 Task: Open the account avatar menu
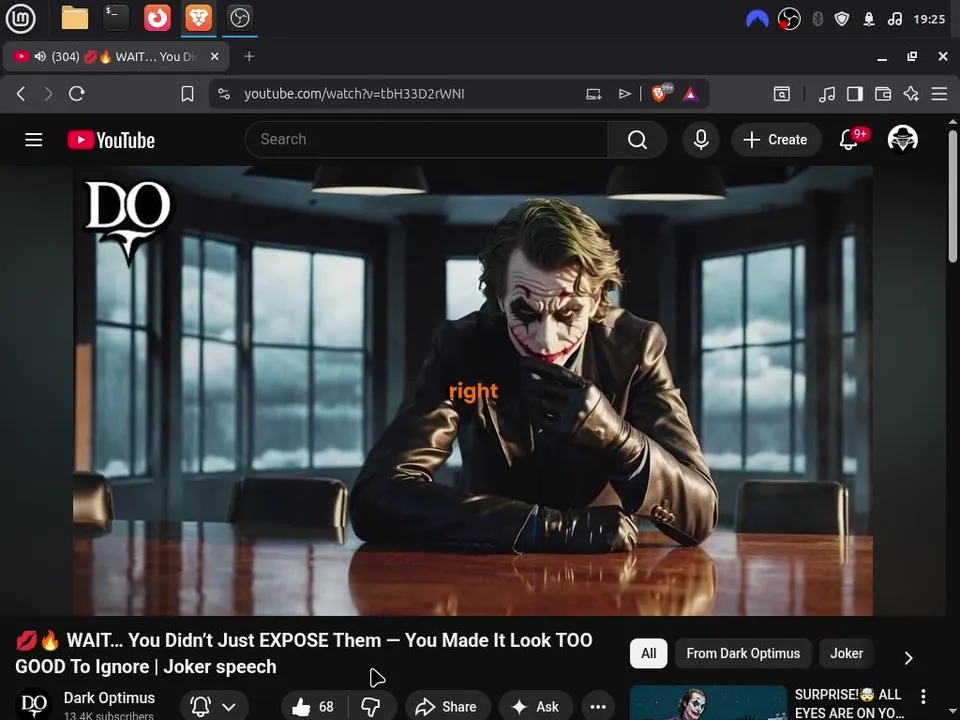(x=902, y=139)
